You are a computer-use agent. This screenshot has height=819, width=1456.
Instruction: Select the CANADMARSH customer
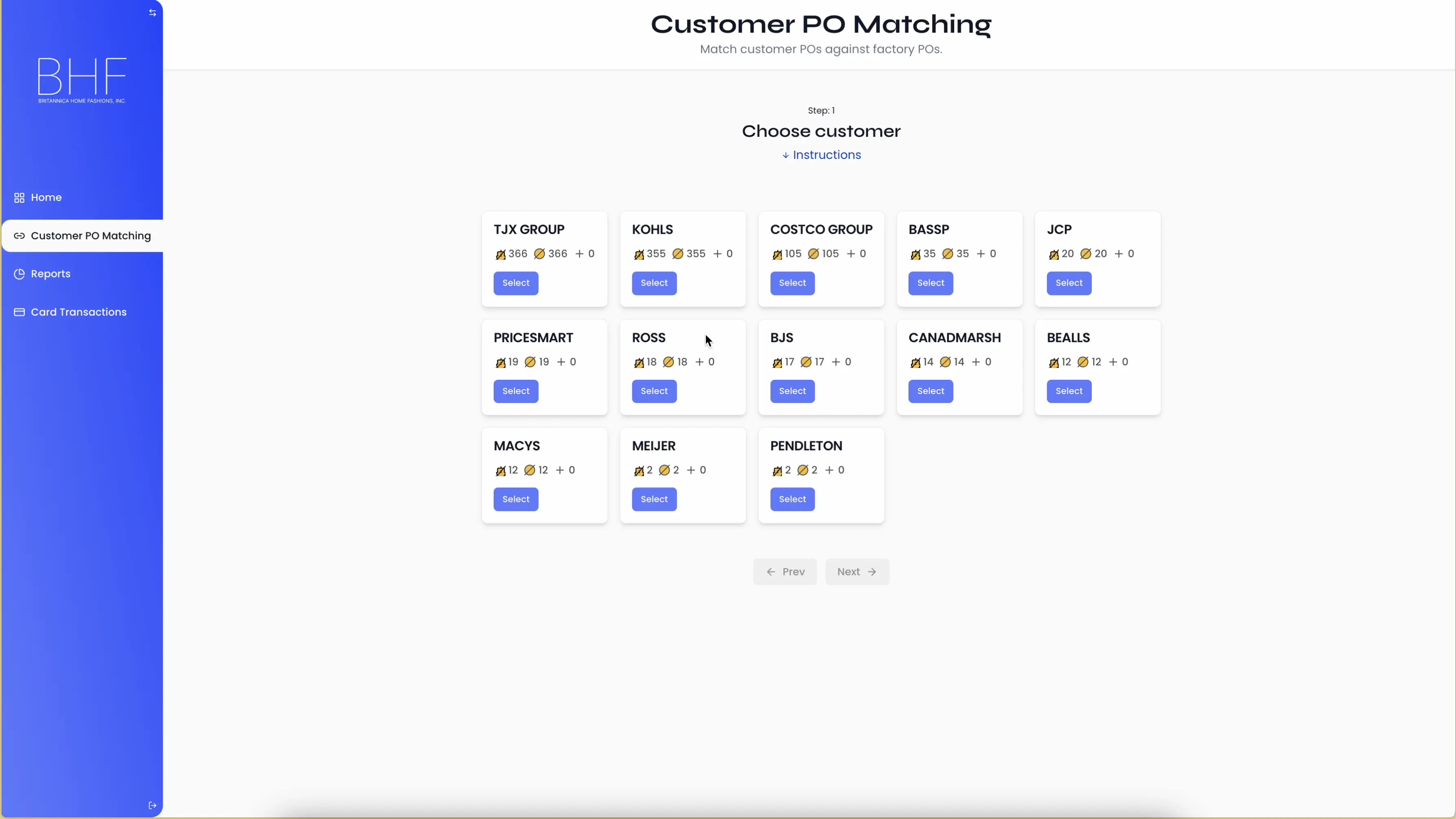931,391
